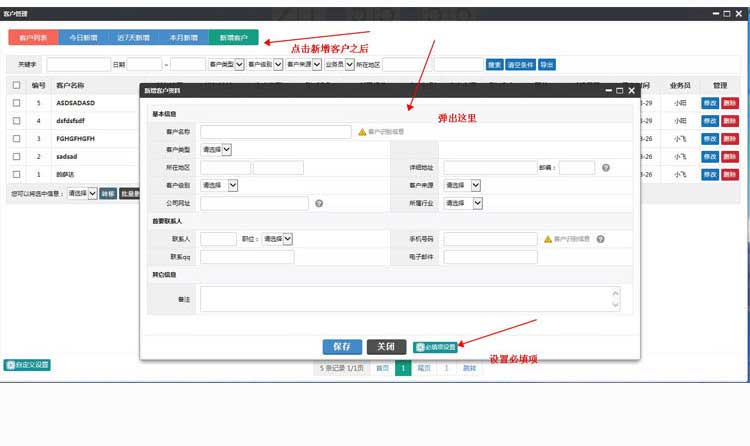The height and width of the screenshot is (446, 750).
Task: Select the checkbox for customer dsfdsfsdf
Action: pyautogui.click(x=16, y=121)
